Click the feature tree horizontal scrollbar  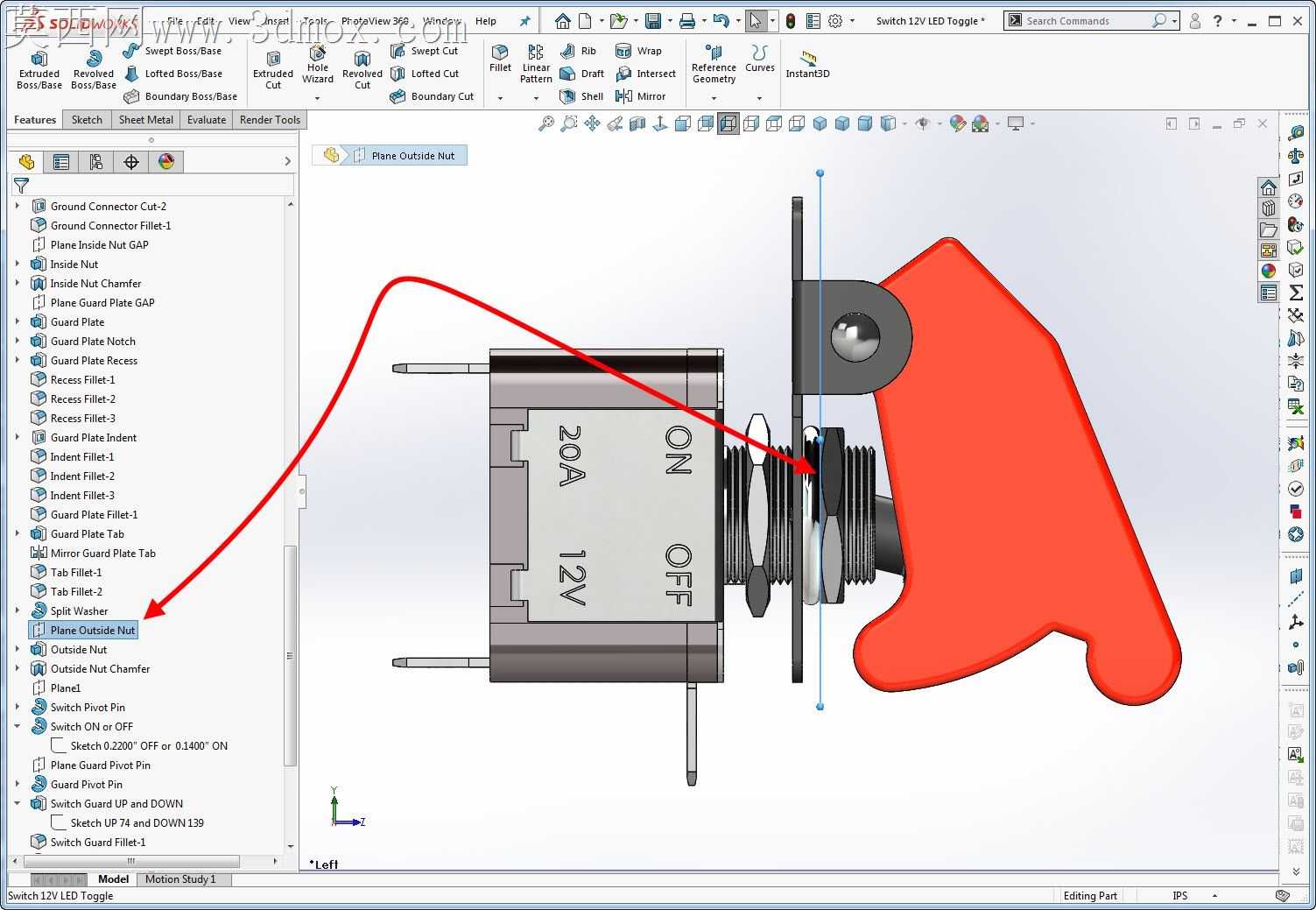click(131, 862)
